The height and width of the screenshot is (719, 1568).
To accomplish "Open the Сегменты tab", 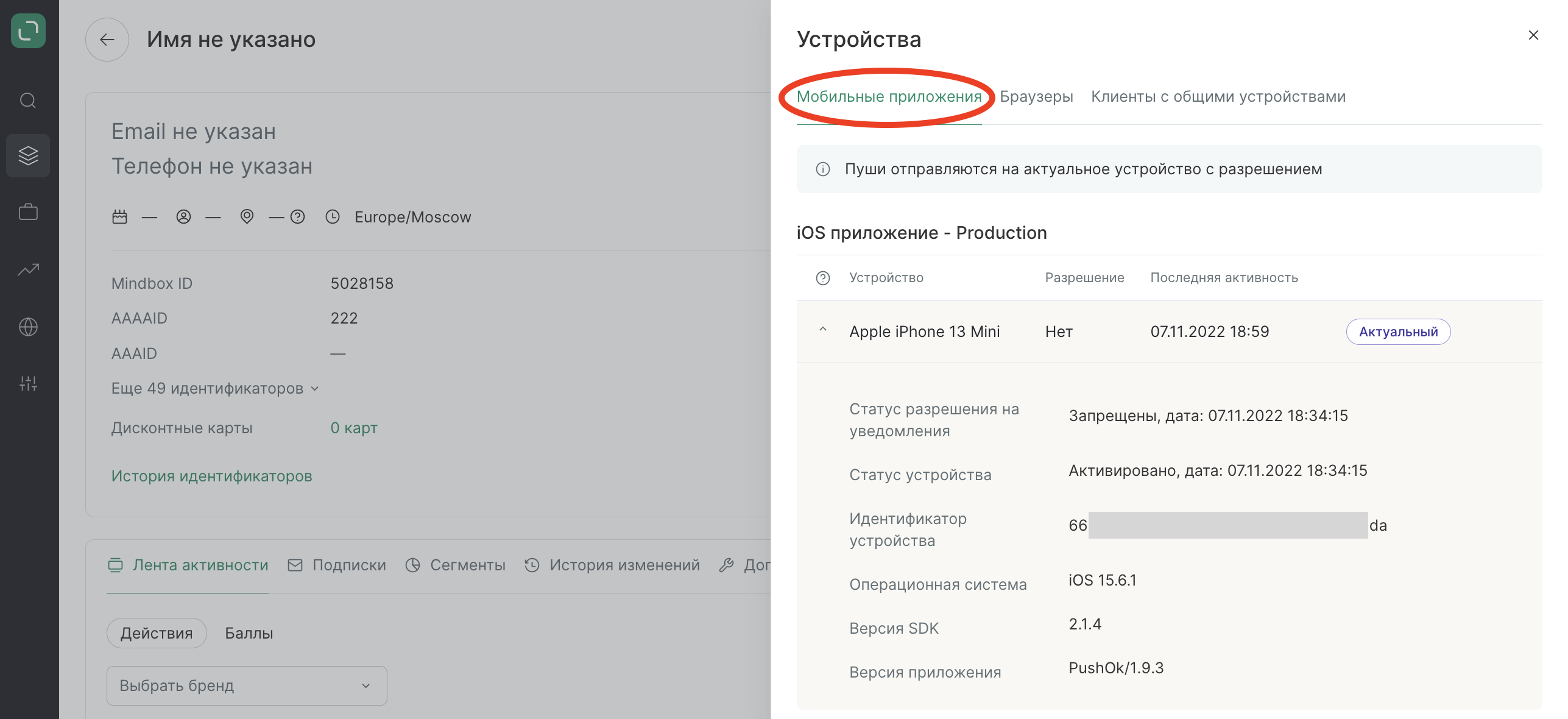I will click(x=455, y=565).
